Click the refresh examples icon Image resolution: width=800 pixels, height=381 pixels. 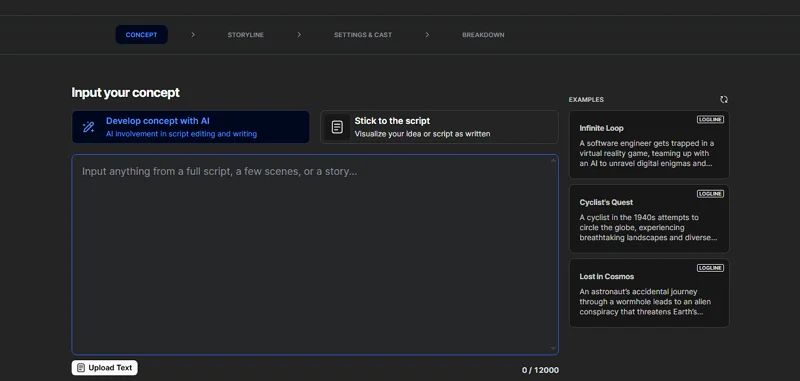(723, 99)
